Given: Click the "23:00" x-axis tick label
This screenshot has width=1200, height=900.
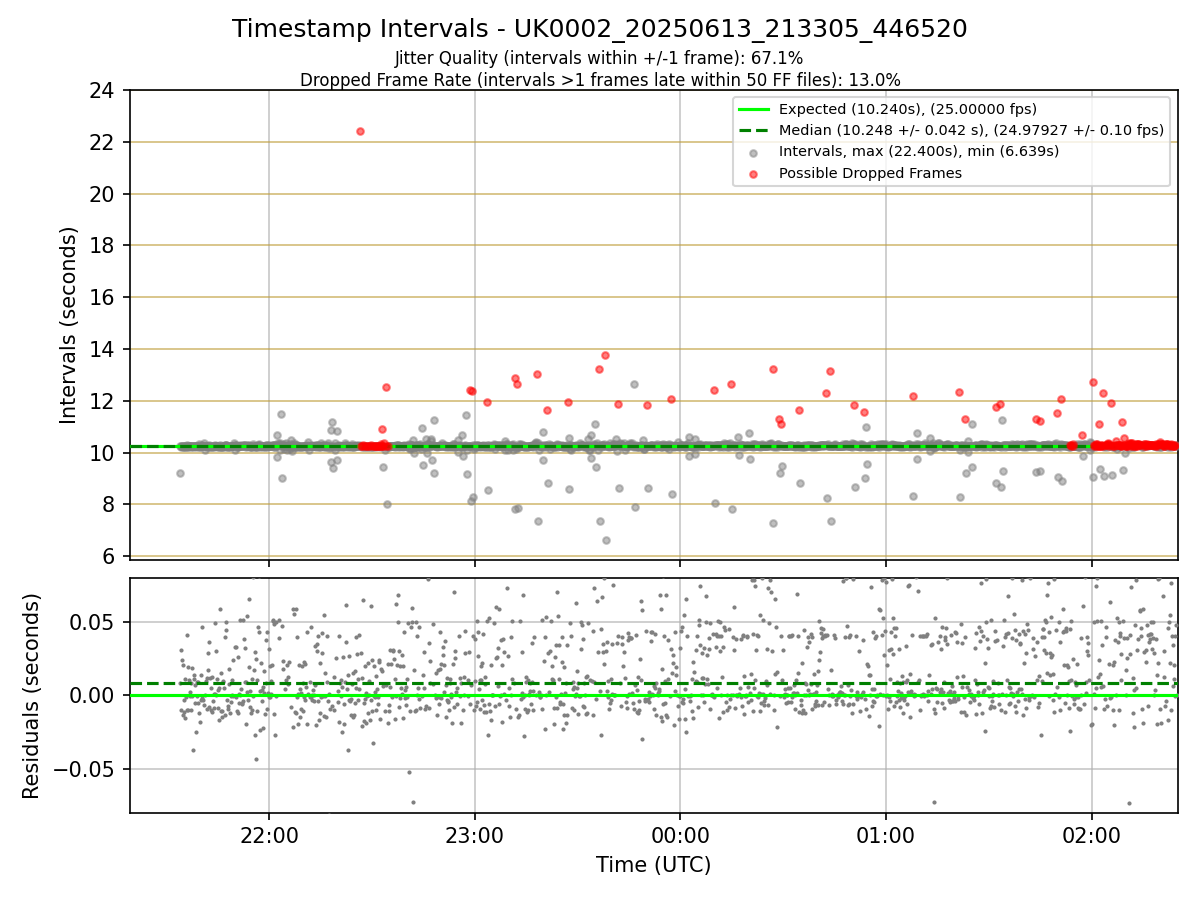Looking at the screenshot, I should click(474, 835).
